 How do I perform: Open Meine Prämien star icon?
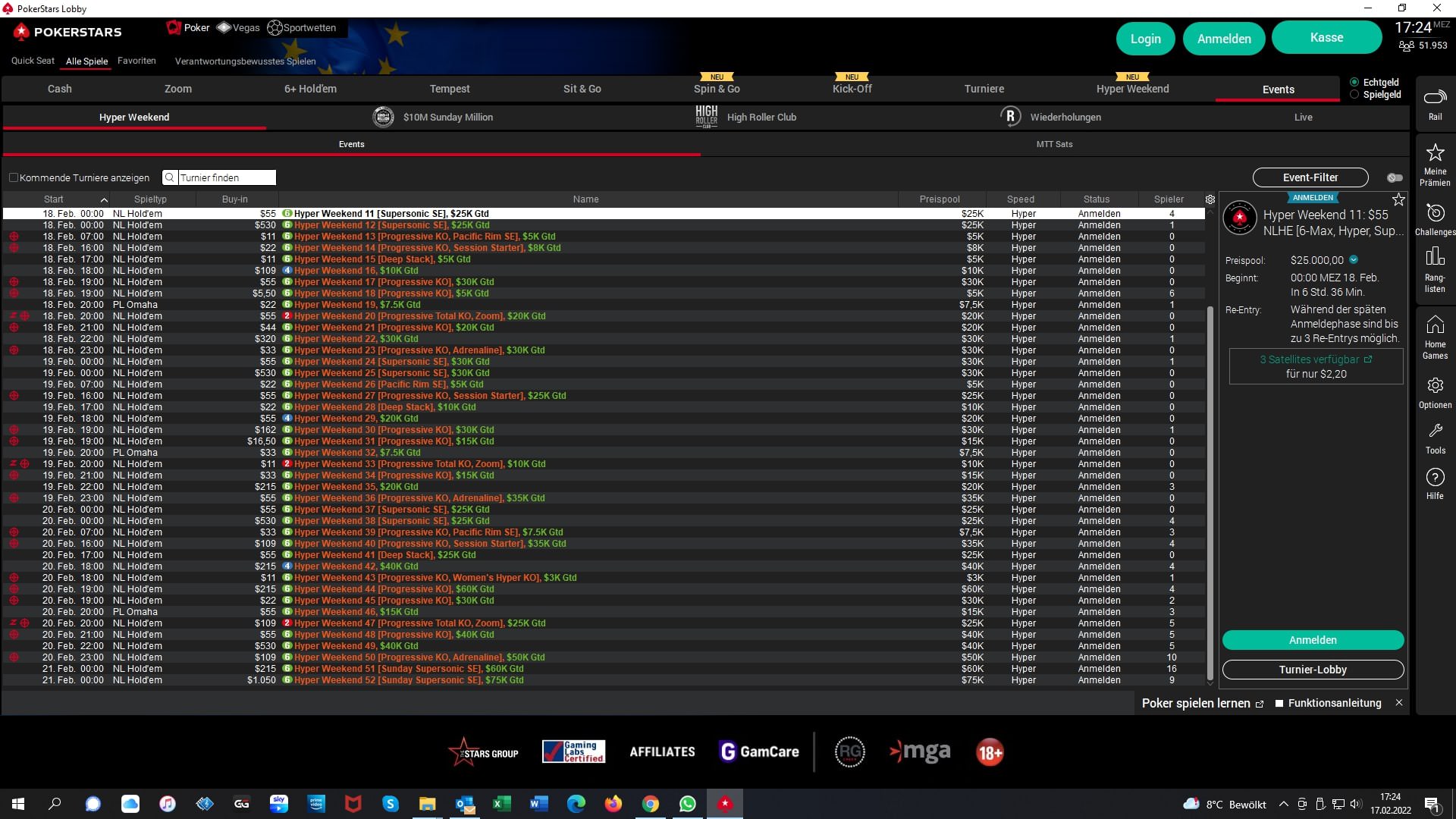(x=1435, y=153)
